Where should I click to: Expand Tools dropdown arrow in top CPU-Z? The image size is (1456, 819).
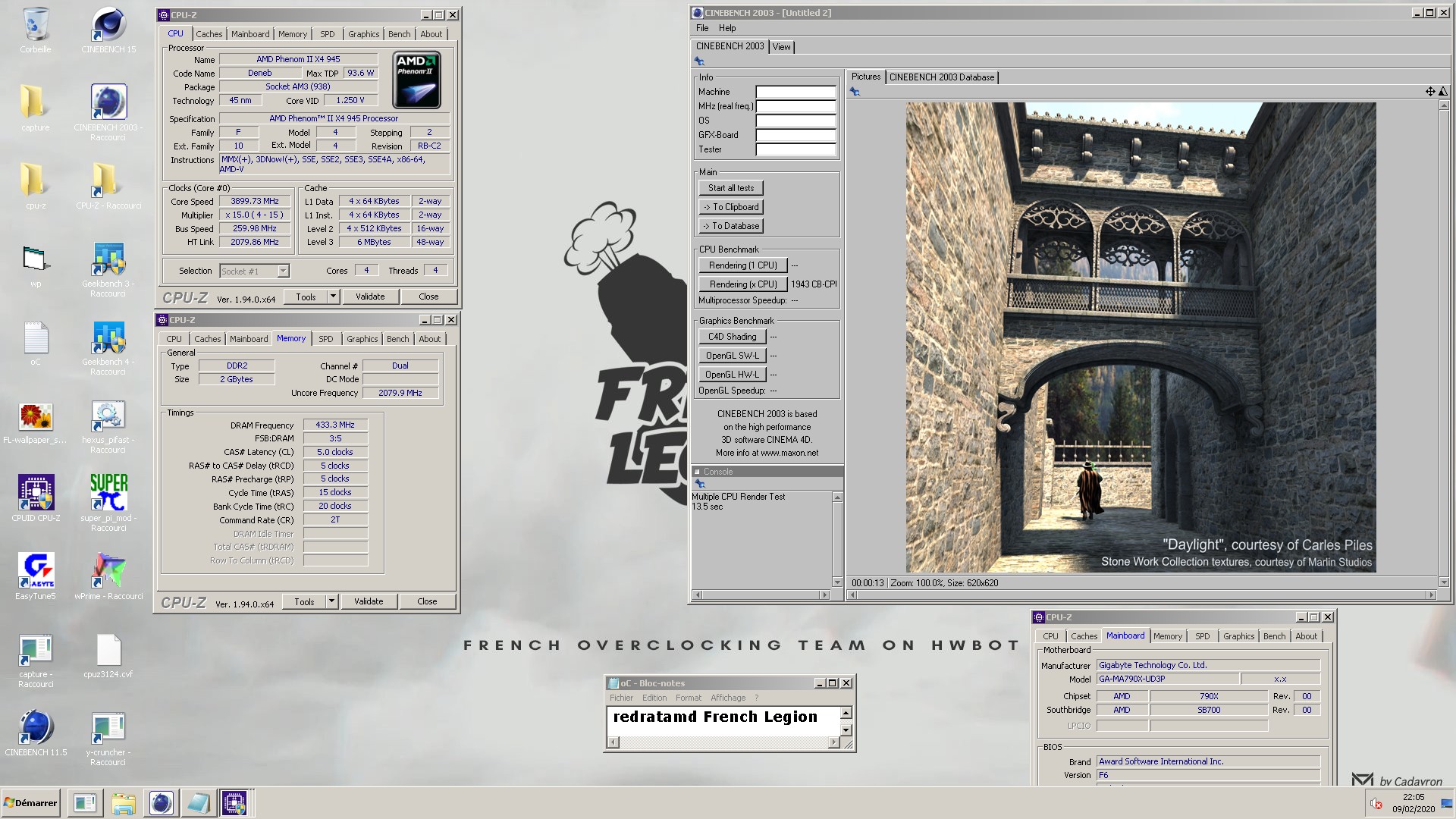click(x=333, y=297)
